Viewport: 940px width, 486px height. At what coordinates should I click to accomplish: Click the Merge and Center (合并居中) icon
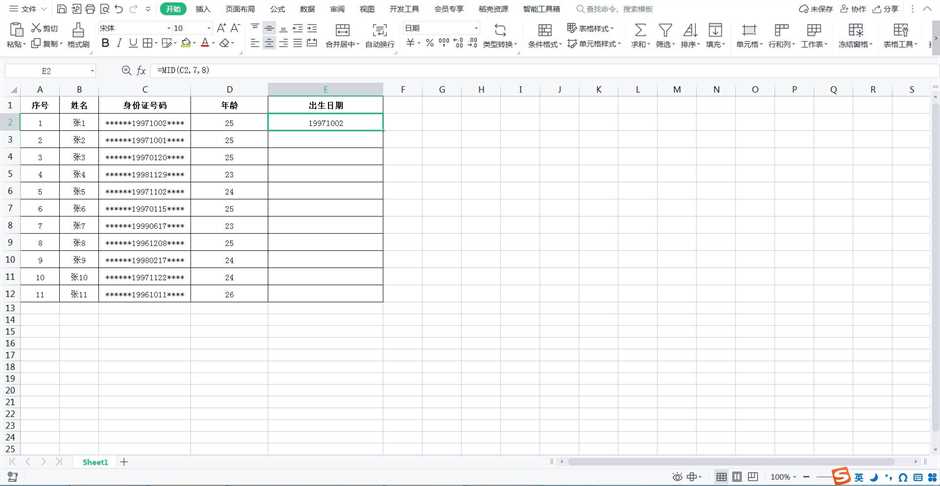coord(342,30)
